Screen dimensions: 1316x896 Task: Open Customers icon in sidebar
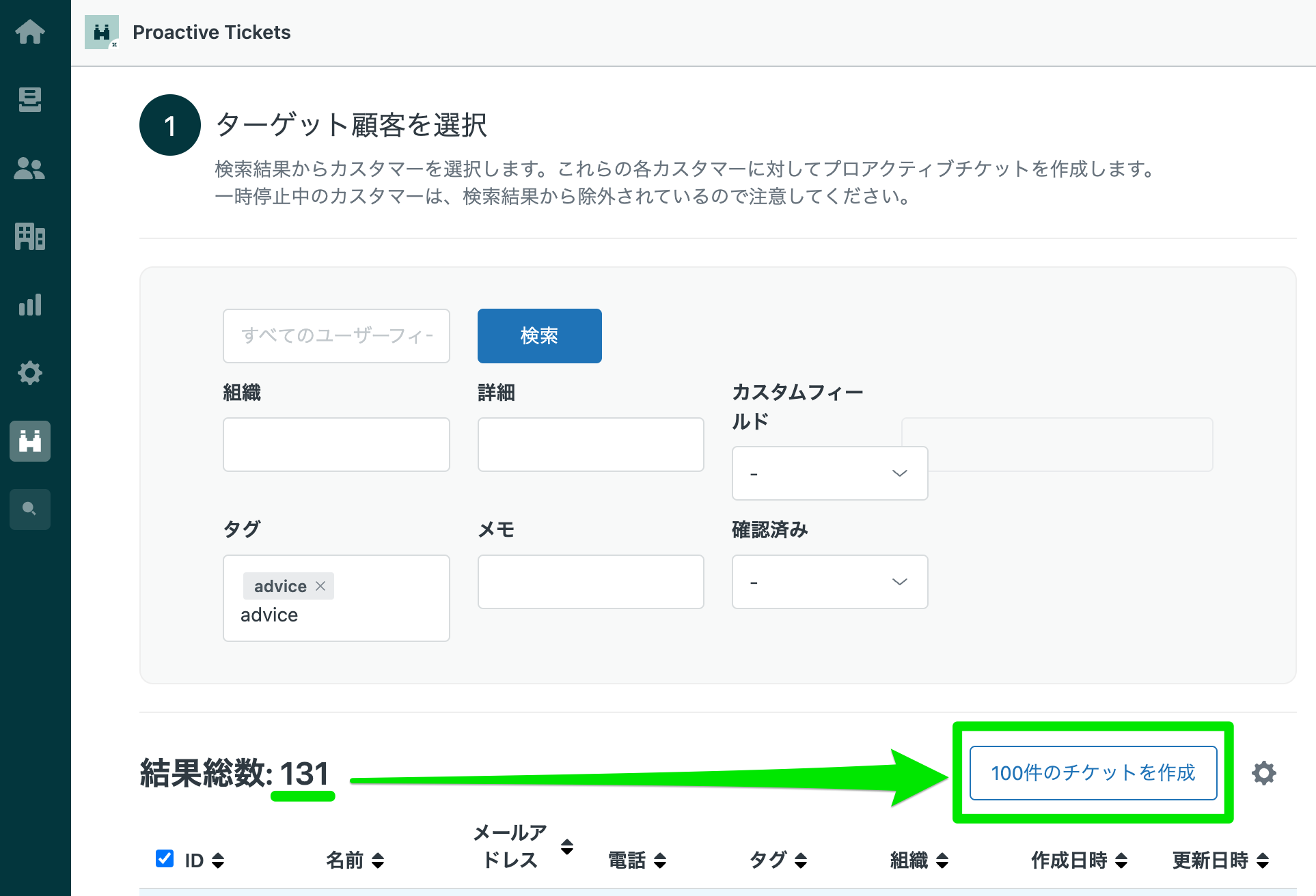(30, 168)
